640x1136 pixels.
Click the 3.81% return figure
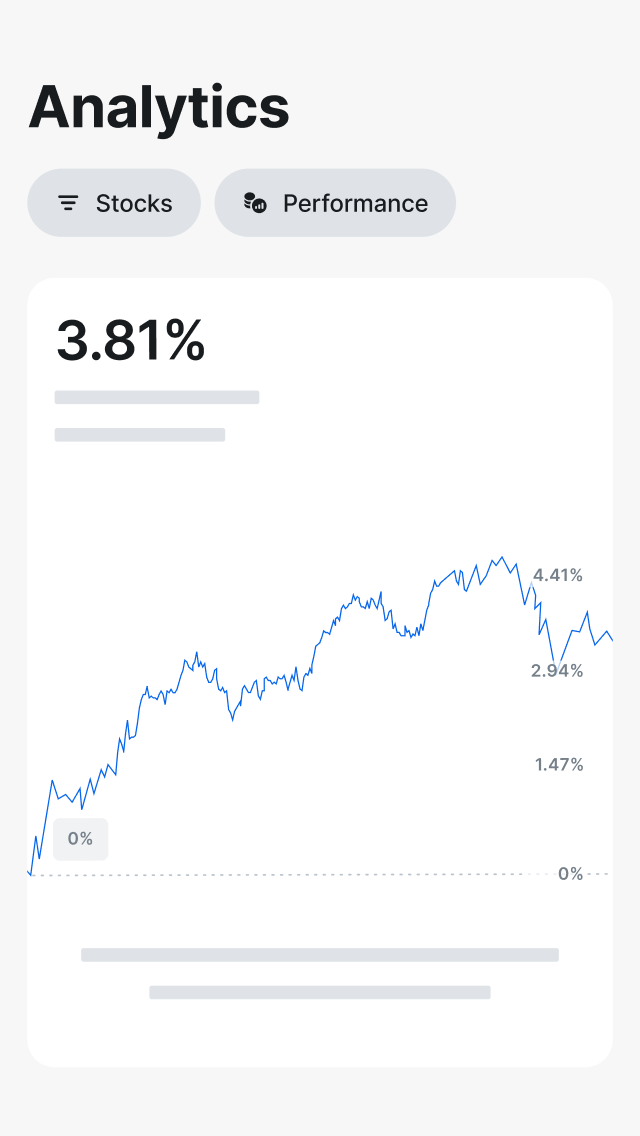[131, 341]
